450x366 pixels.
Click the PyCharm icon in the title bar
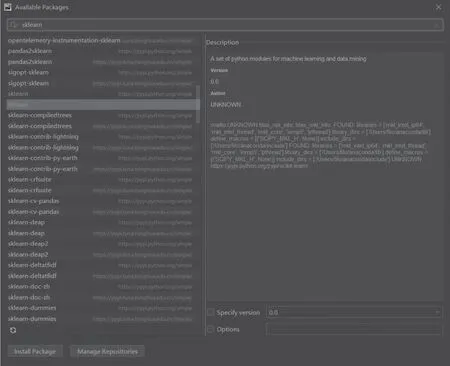[8, 7]
